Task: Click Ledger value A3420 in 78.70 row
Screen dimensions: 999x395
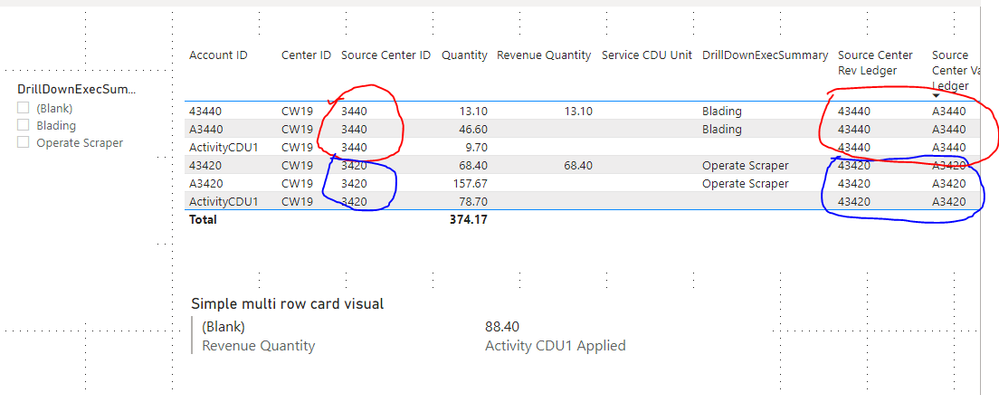Action: click(949, 202)
